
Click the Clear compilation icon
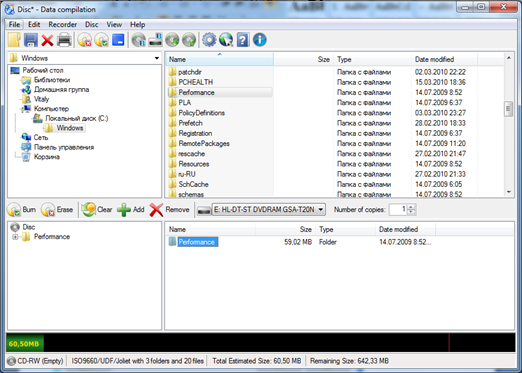click(89, 210)
